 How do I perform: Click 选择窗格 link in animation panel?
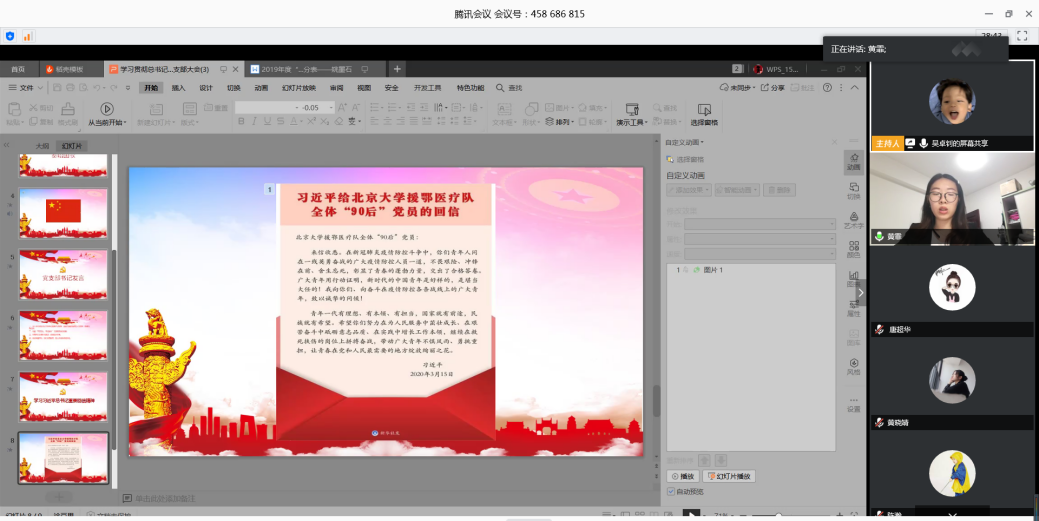[x=685, y=159]
